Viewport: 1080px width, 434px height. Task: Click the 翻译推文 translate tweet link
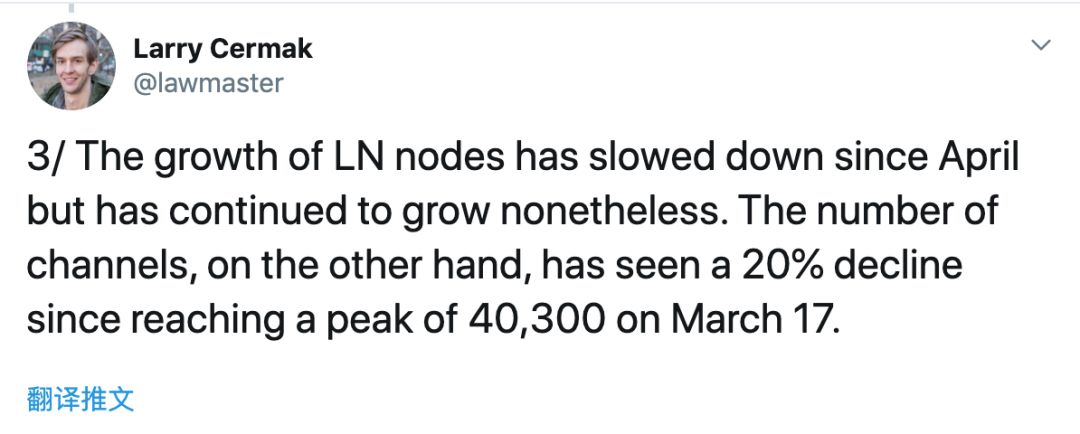81,400
